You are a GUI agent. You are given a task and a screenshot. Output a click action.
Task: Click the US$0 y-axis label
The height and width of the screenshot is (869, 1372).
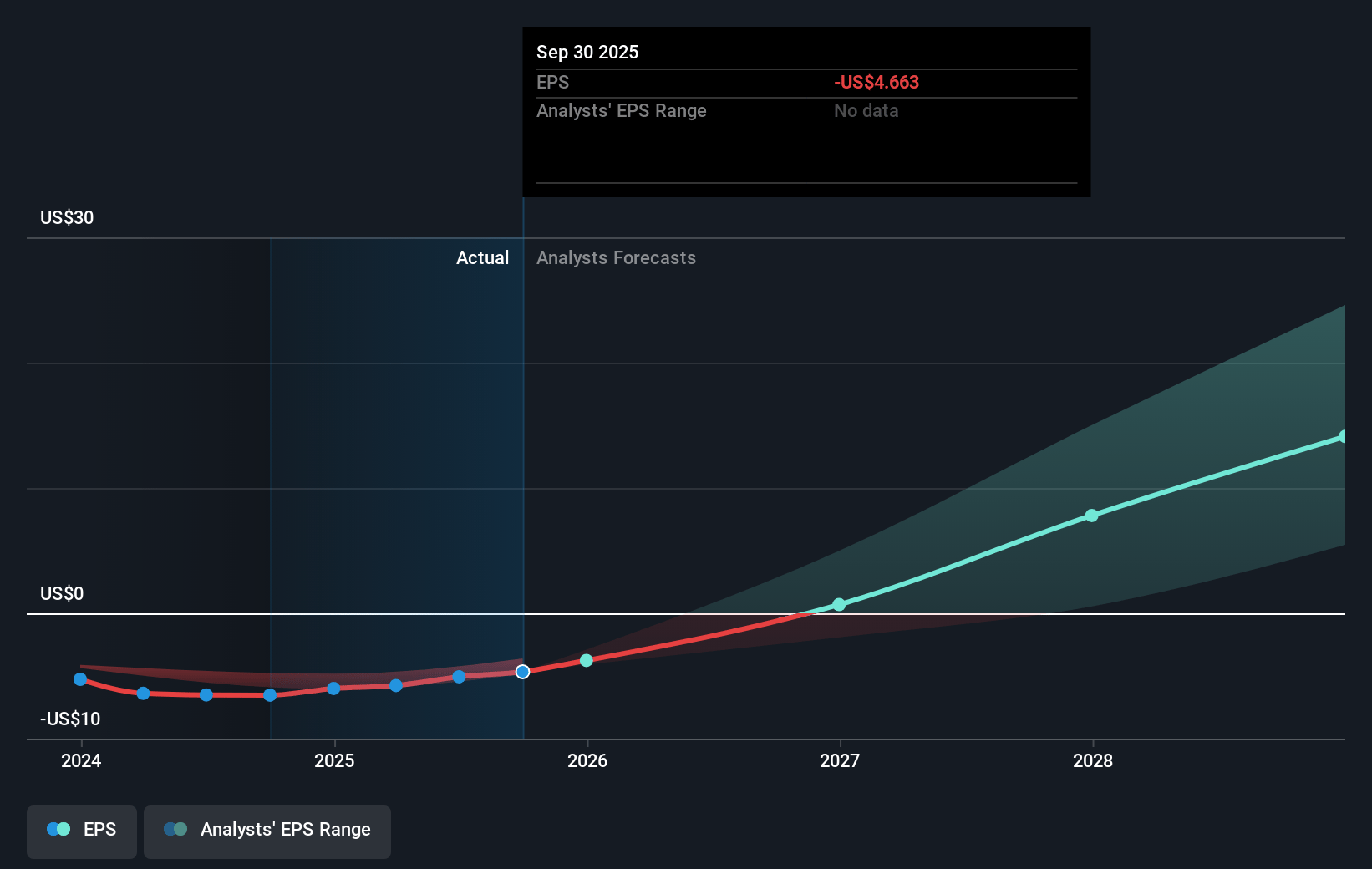point(62,594)
